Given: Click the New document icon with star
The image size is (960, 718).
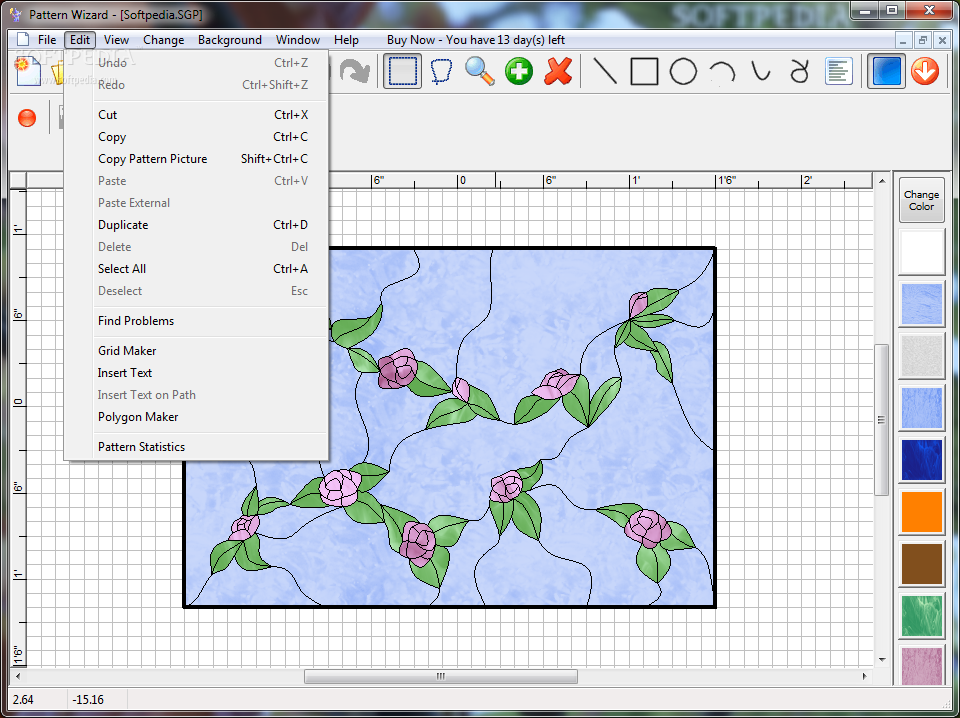Looking at the screenshot, I should [26, 72].
